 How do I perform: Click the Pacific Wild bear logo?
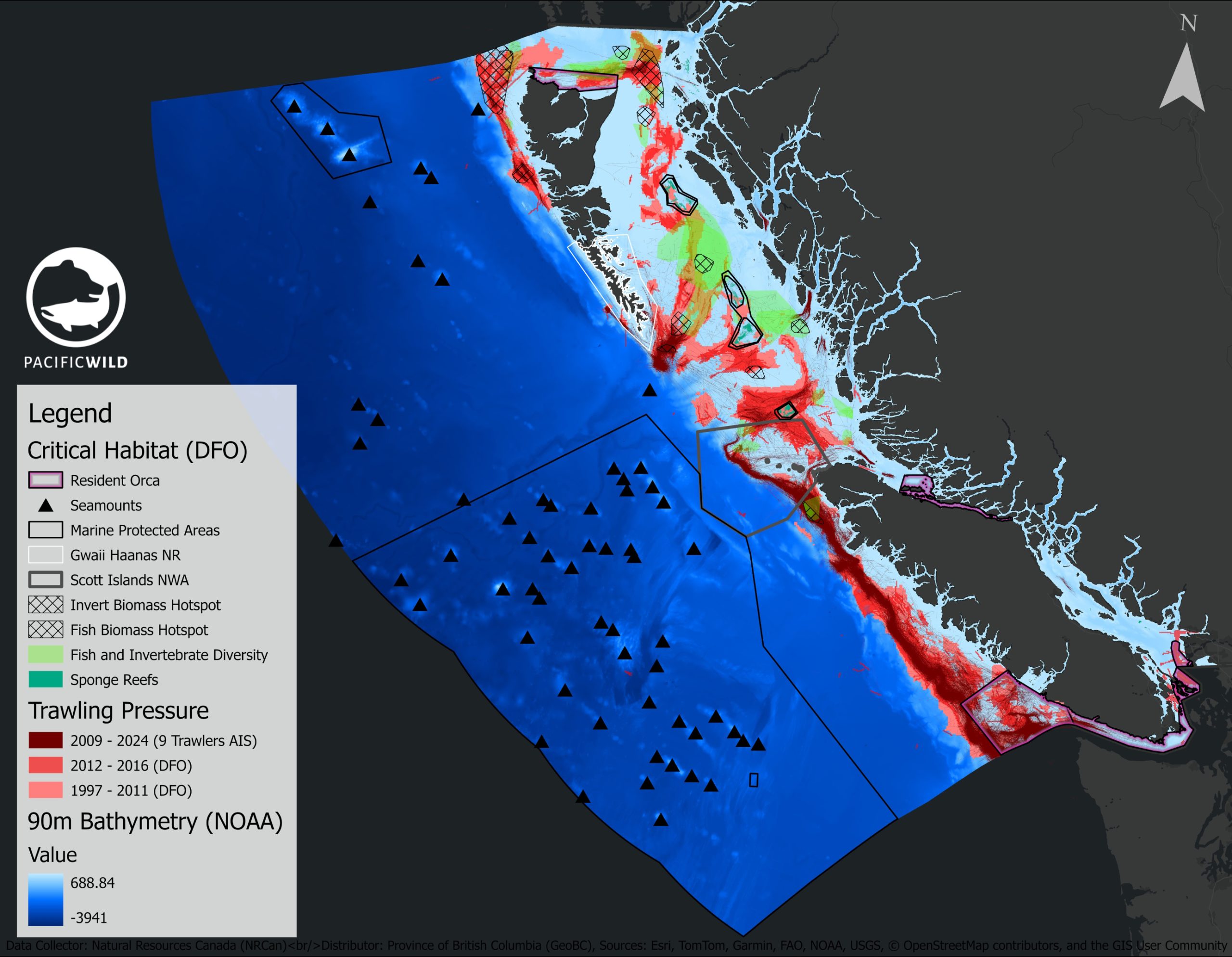tap(76, 297)
